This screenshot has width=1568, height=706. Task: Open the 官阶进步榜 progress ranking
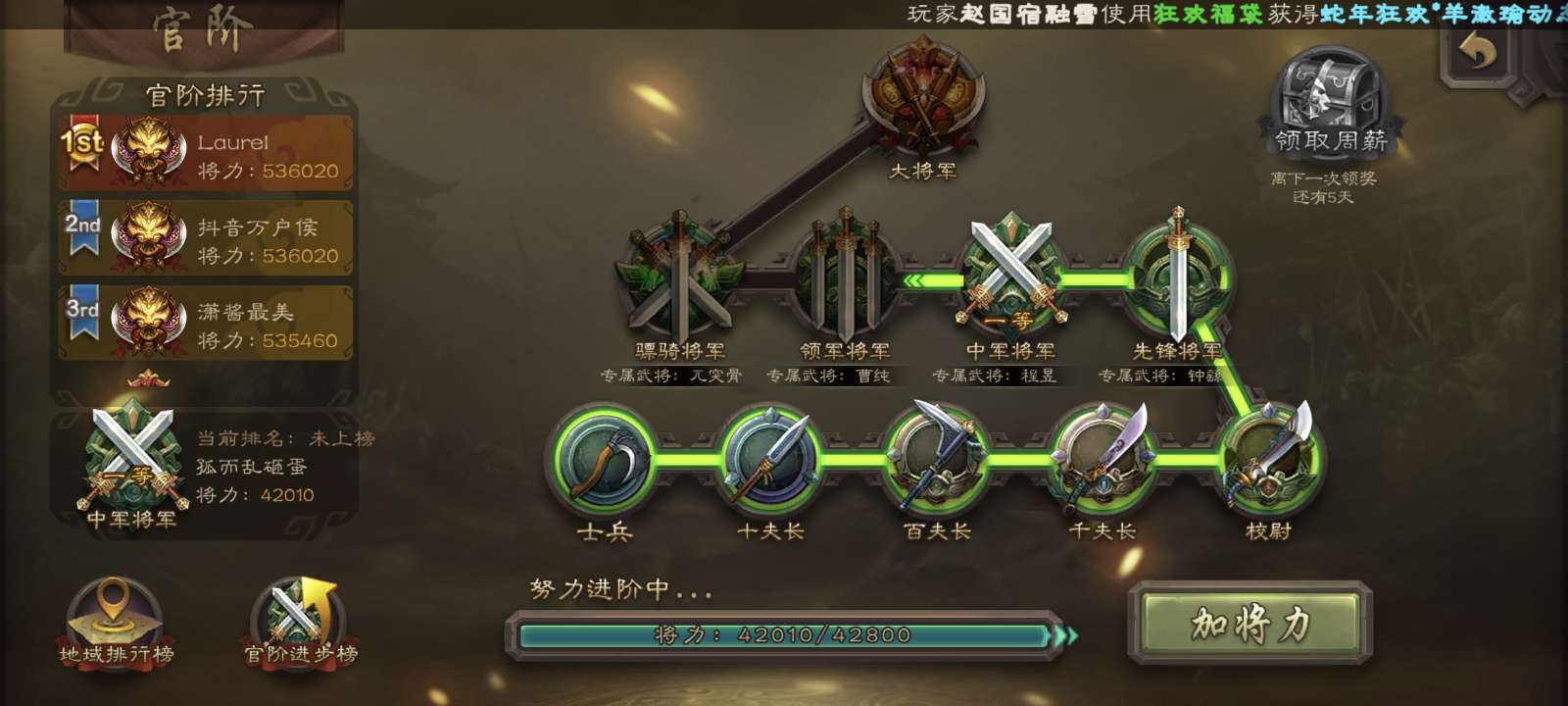click(300, 622)
